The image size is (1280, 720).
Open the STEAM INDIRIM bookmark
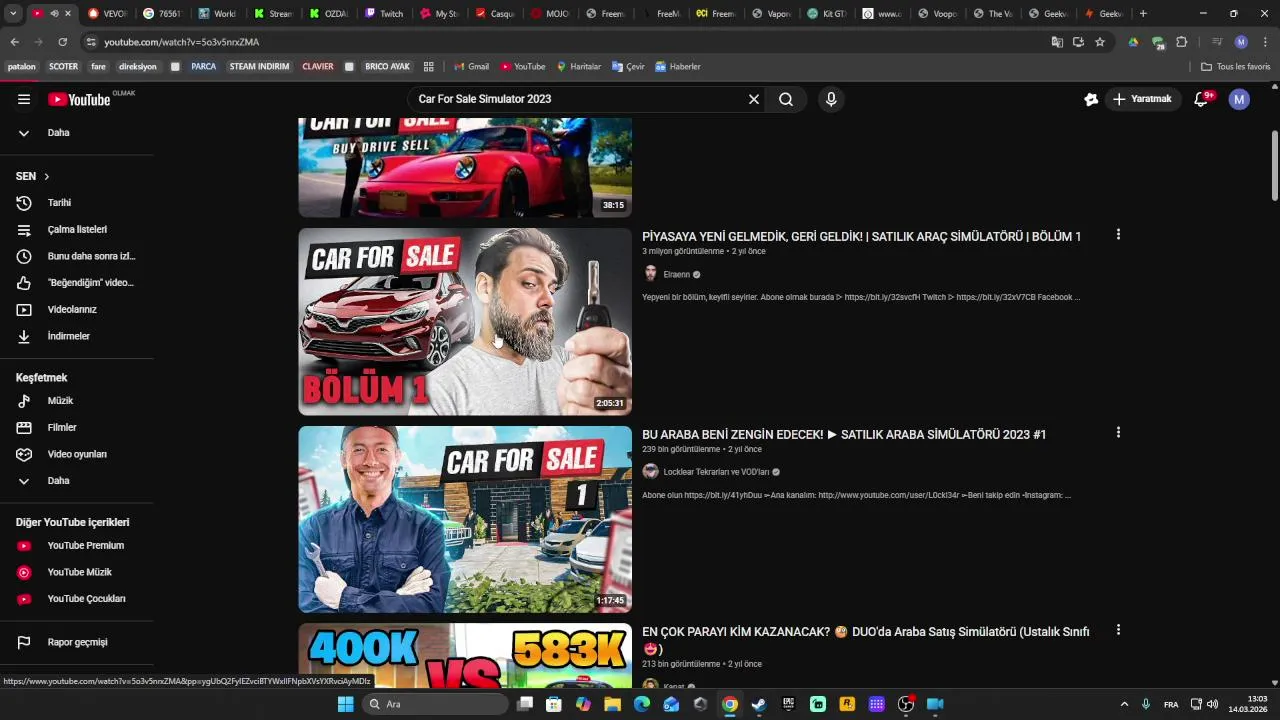[259, 67]
